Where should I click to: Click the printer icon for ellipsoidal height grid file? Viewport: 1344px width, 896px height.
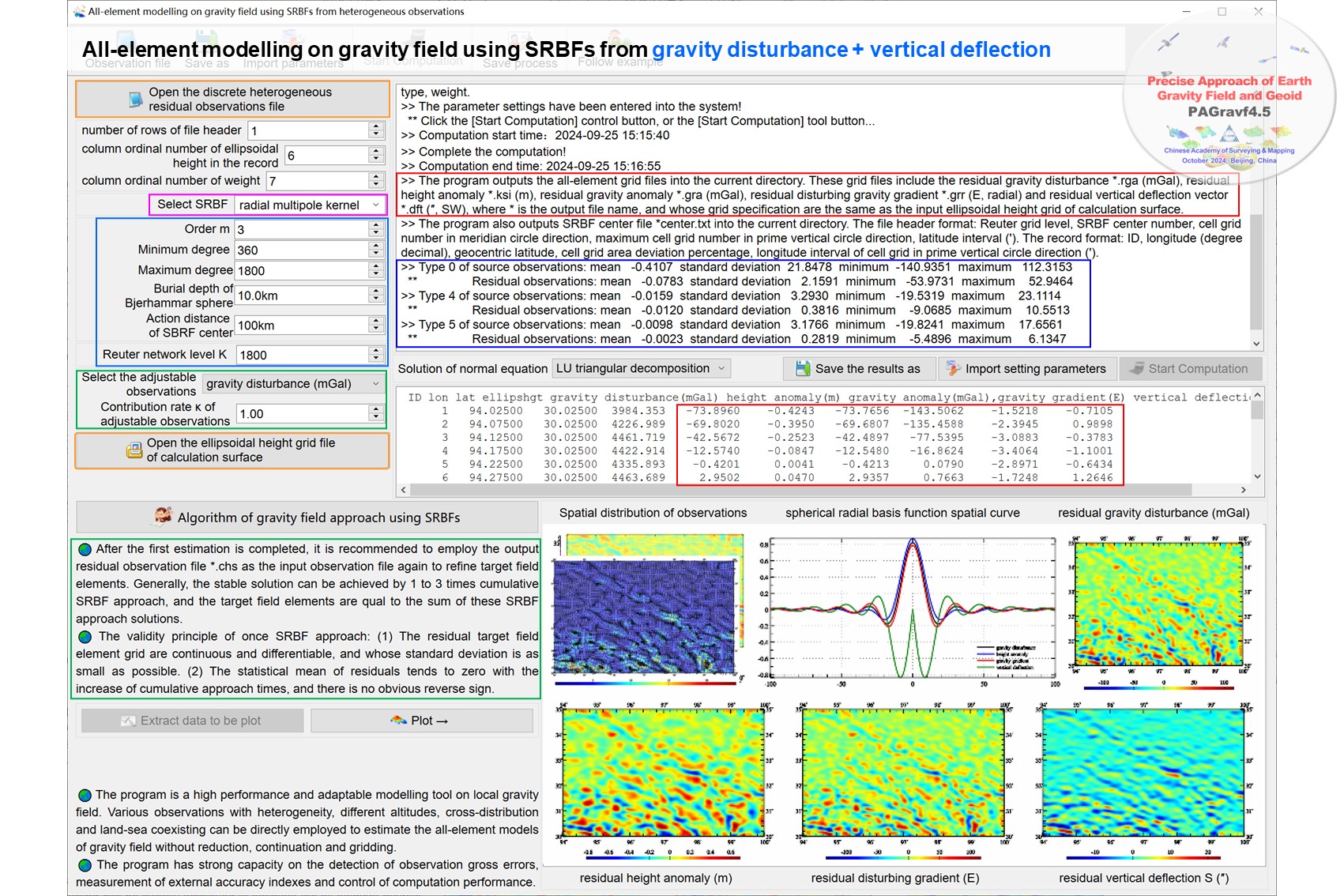(x=134, y=450)
